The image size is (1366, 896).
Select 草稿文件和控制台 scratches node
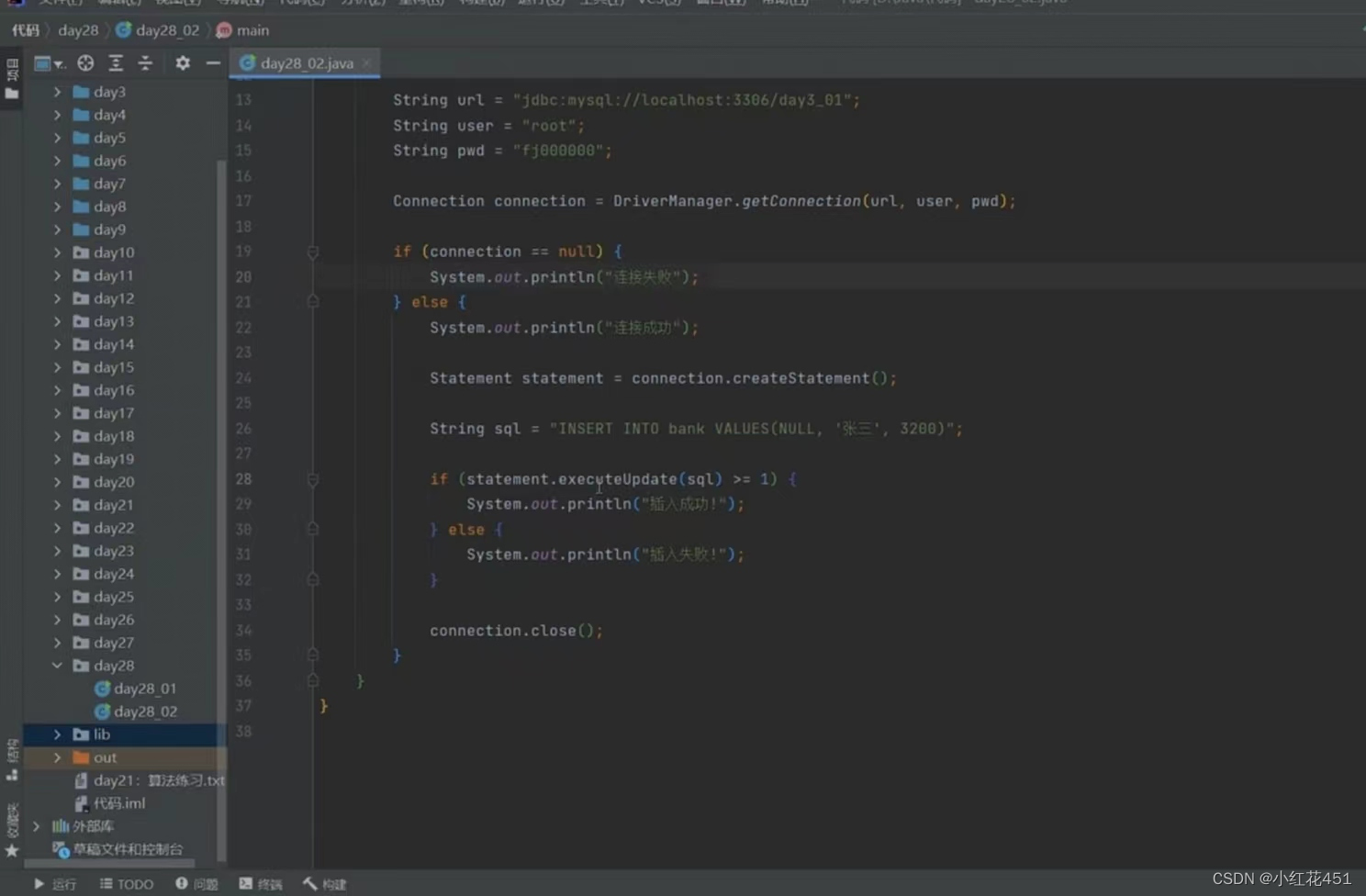click(118, 849)
